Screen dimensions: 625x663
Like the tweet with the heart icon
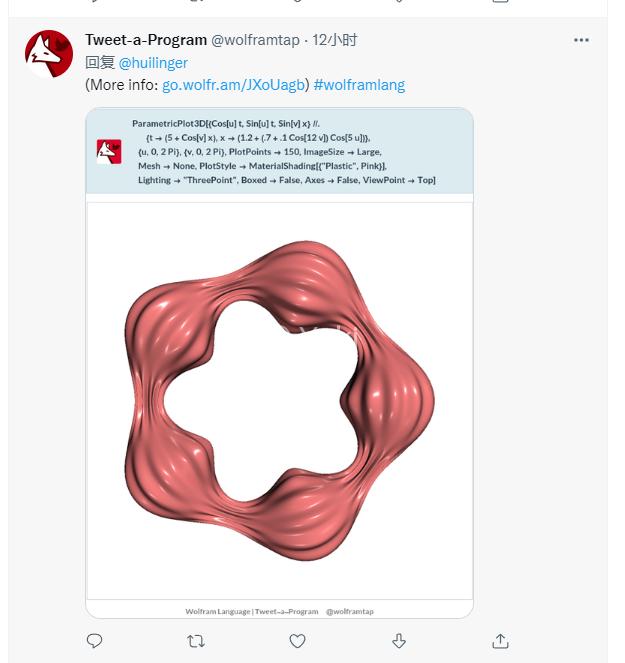(x=297, y=640)
